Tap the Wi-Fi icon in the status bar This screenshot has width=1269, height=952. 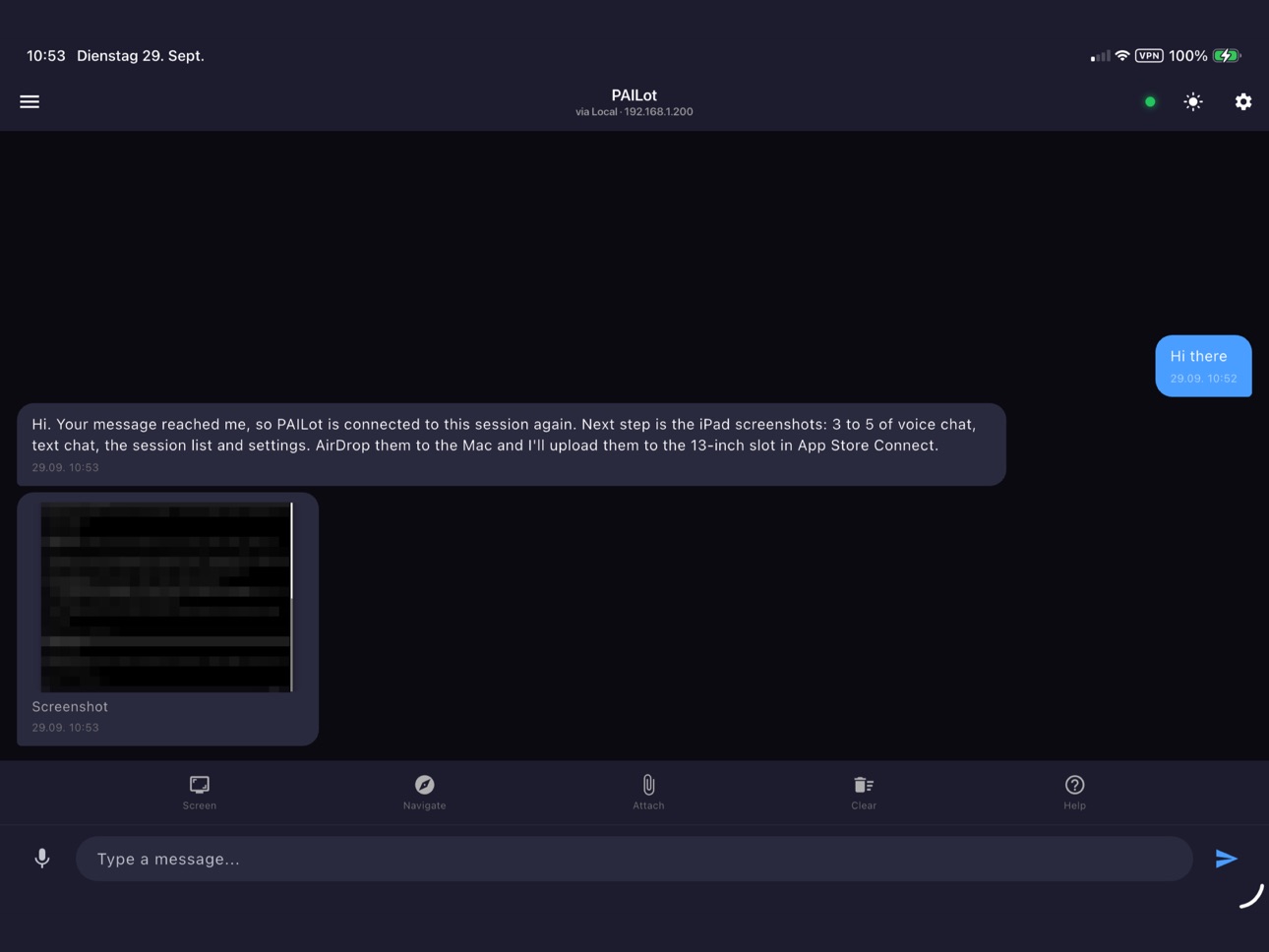1122,56
